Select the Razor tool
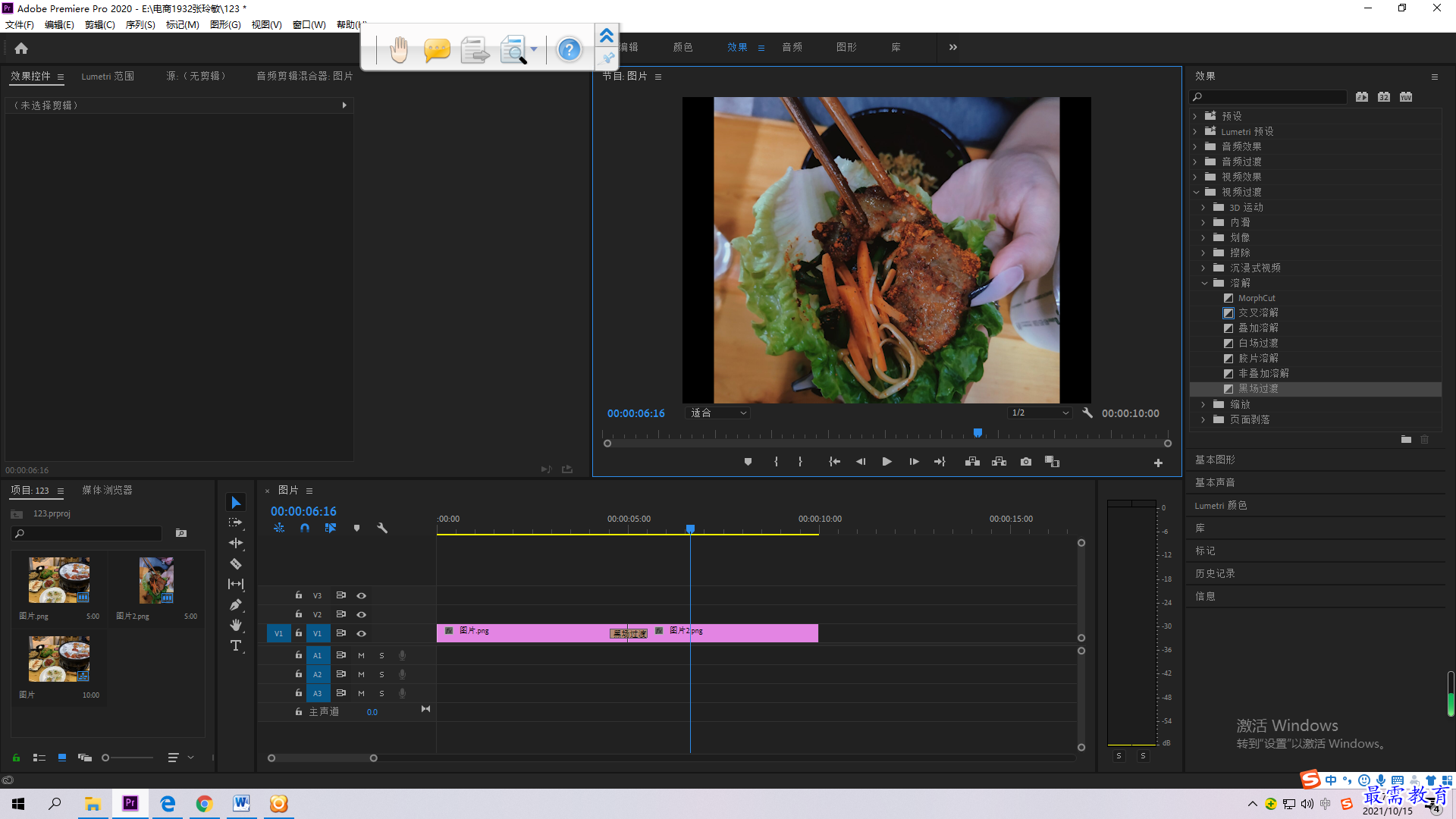This screenshot has width=1456, height=819. coord(236,563)
